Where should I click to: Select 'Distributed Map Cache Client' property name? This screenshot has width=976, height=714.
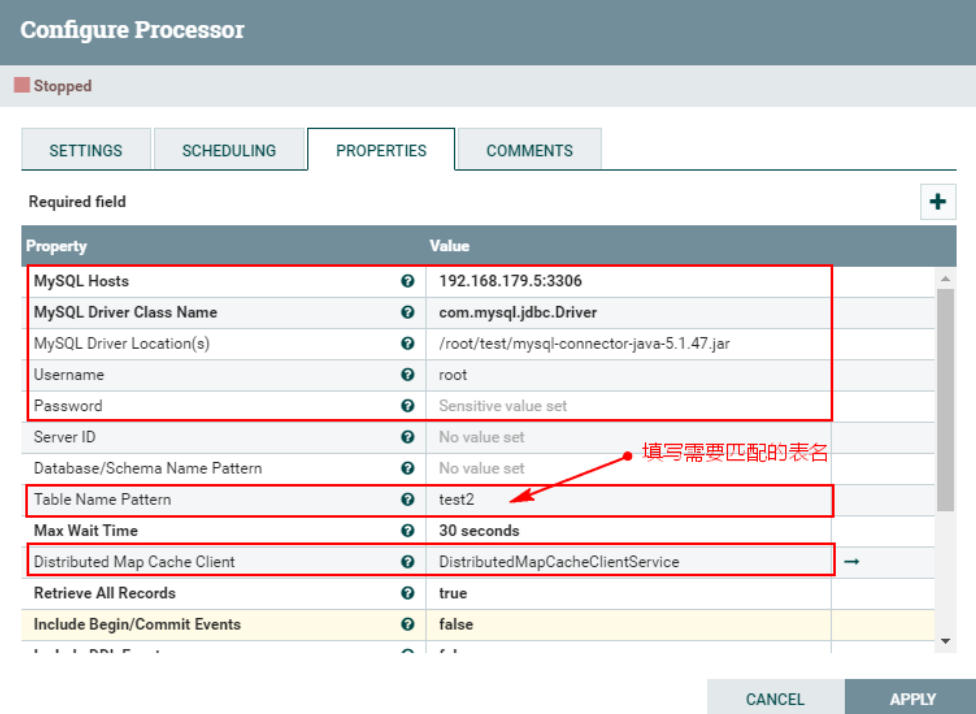coord(134,561)
